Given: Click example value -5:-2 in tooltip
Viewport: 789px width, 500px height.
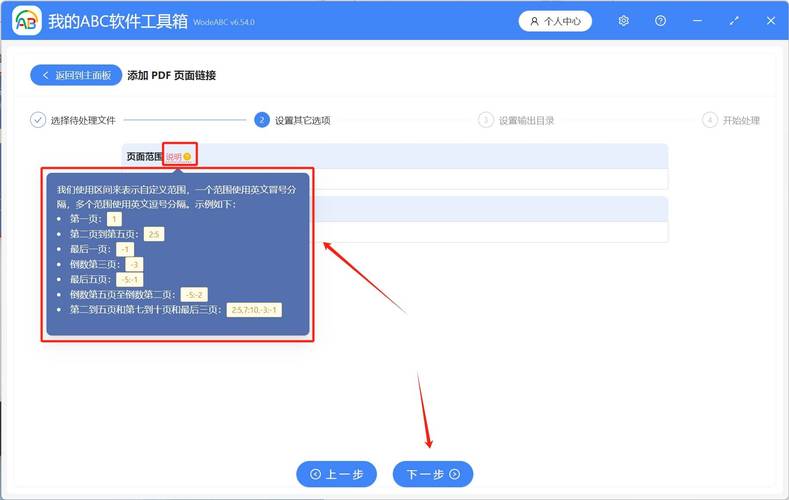Looking at the screenshot, I should 194,295.
